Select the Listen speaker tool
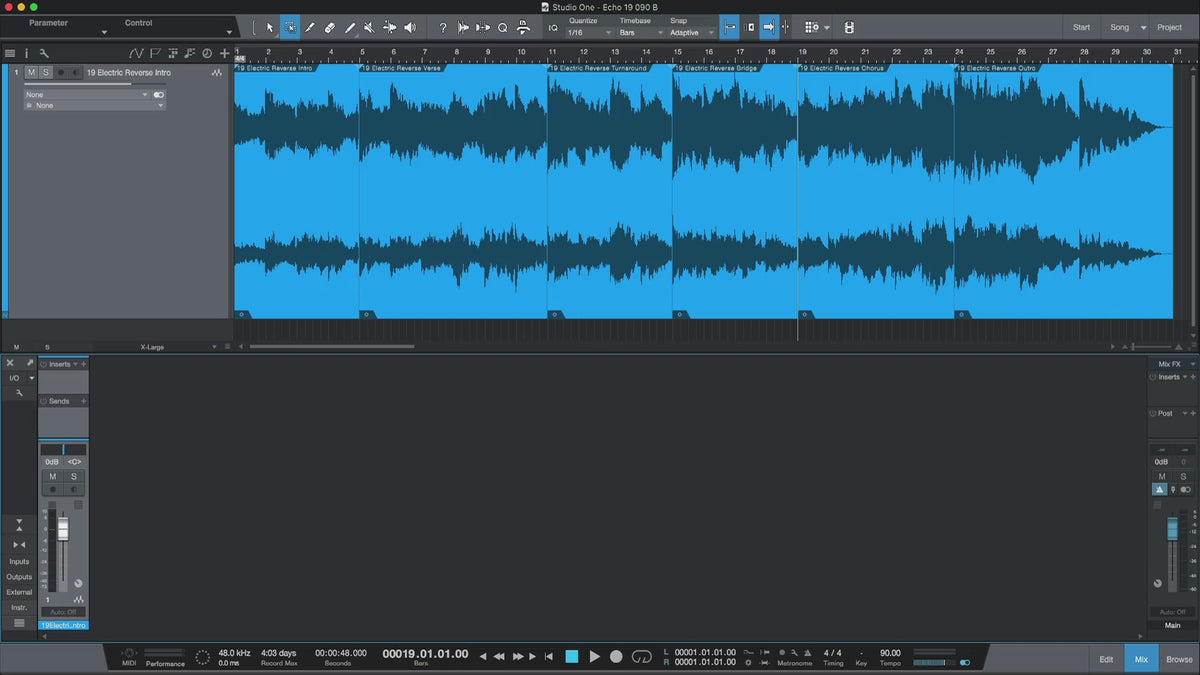This screenshot has height=675, width=1200. pos(409,28)
